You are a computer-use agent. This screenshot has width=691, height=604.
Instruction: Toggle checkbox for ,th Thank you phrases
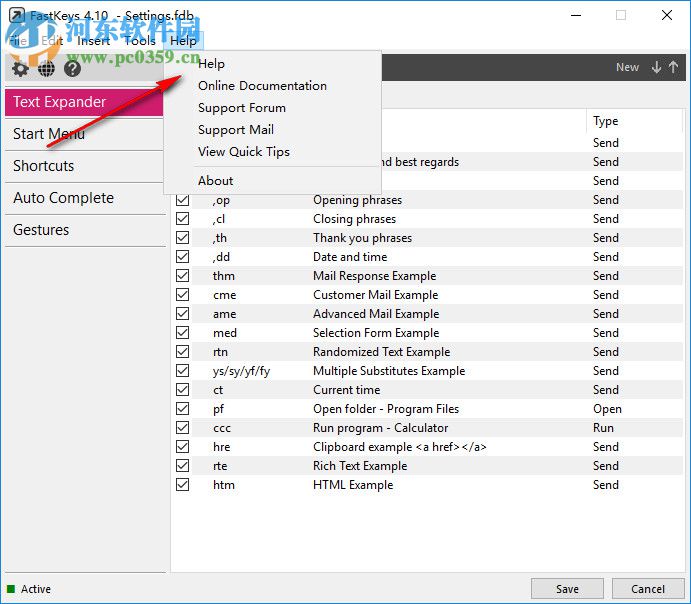tap(182, 238)
